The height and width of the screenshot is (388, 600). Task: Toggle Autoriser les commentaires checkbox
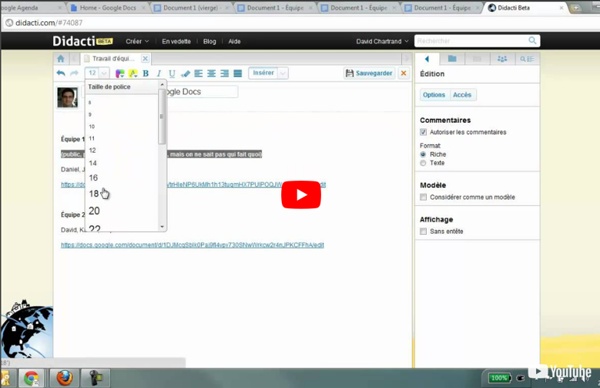(423, 132)
